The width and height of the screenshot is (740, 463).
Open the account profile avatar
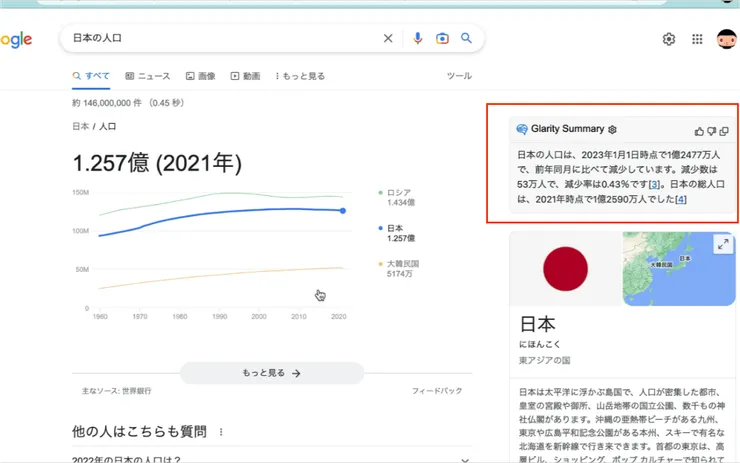coord(727,39)
